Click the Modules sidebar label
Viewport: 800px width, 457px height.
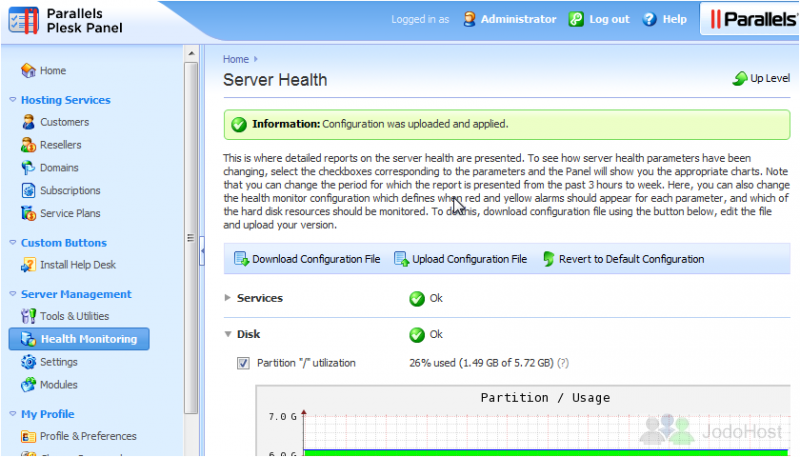(x=59, y=385)
